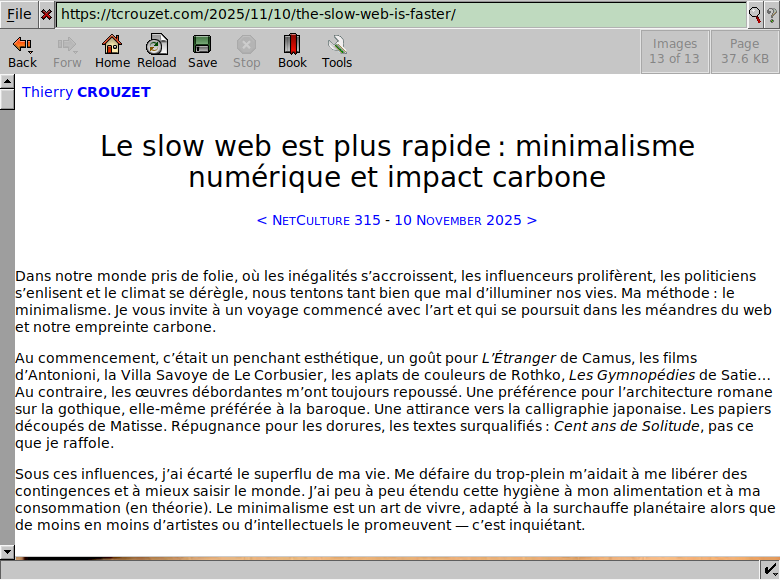The height and width of the screenshot is (580, 780).
Task: Open the Thierry CROUZET site link
Action: (86, 92)
